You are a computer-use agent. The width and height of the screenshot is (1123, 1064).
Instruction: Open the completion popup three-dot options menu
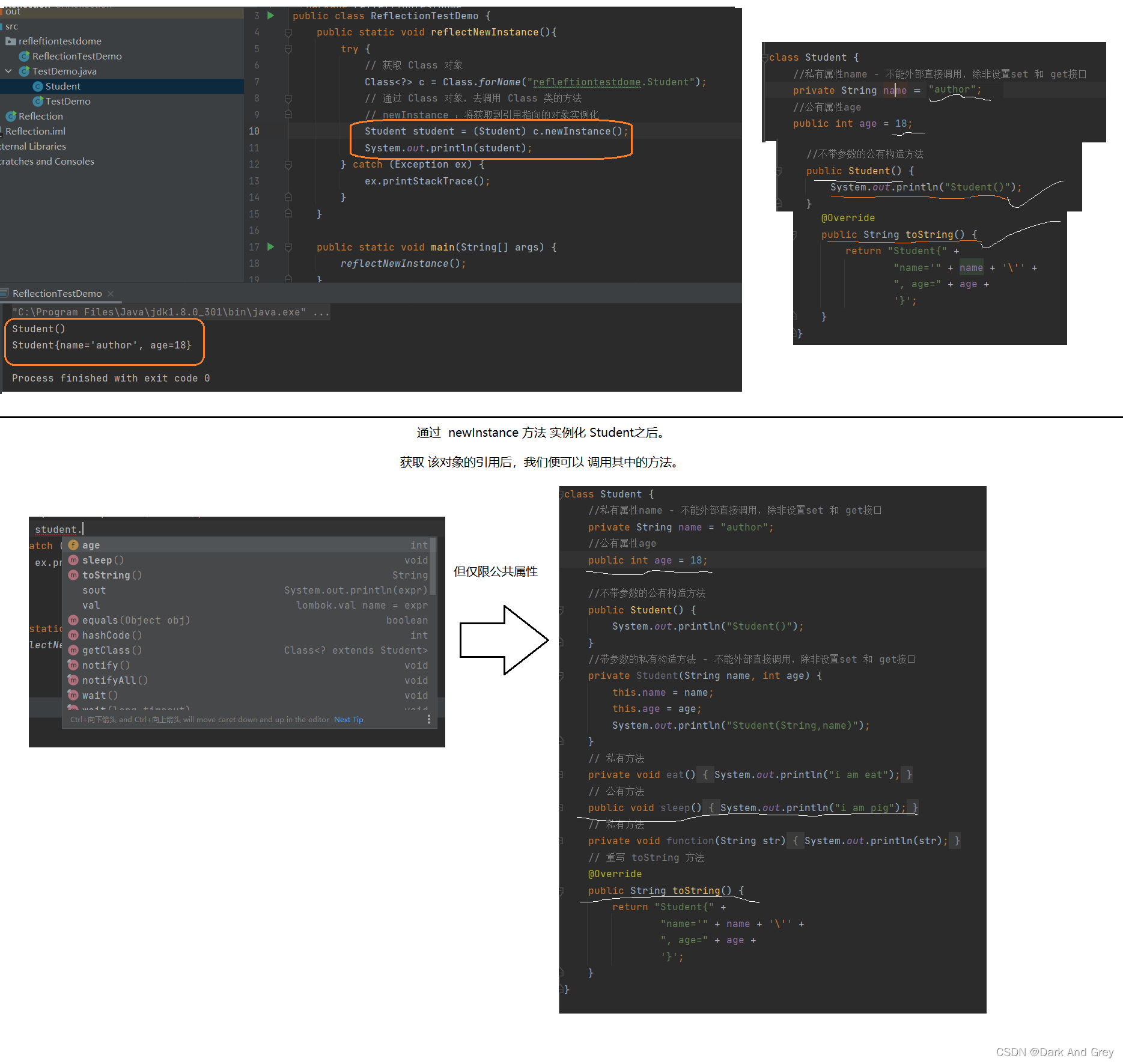coord(428,719)
